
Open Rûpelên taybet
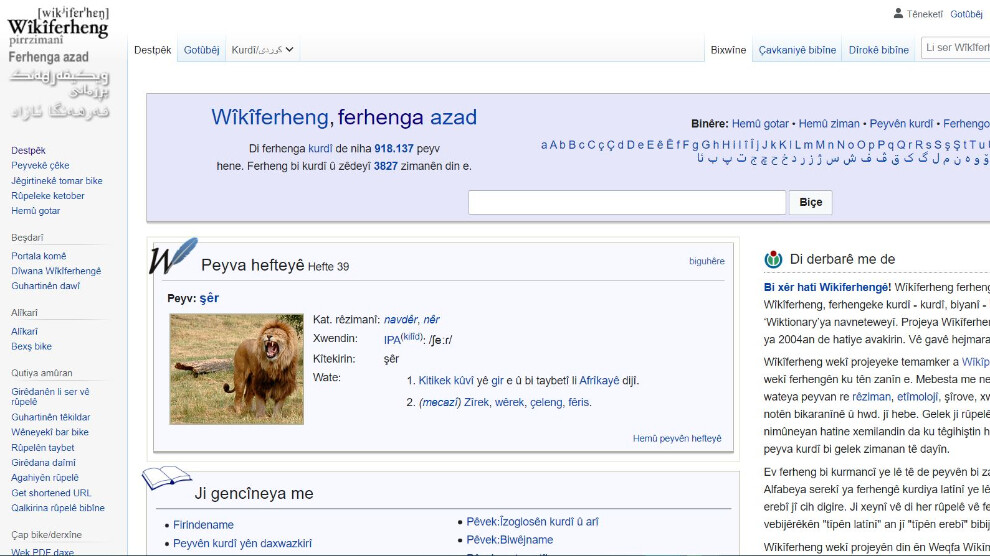coord(43,447)
